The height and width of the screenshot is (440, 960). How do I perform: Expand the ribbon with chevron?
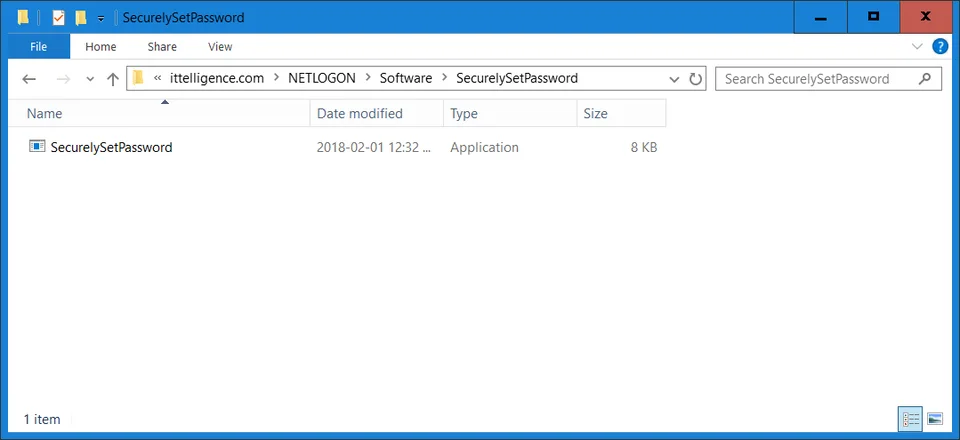coord(917,47)
